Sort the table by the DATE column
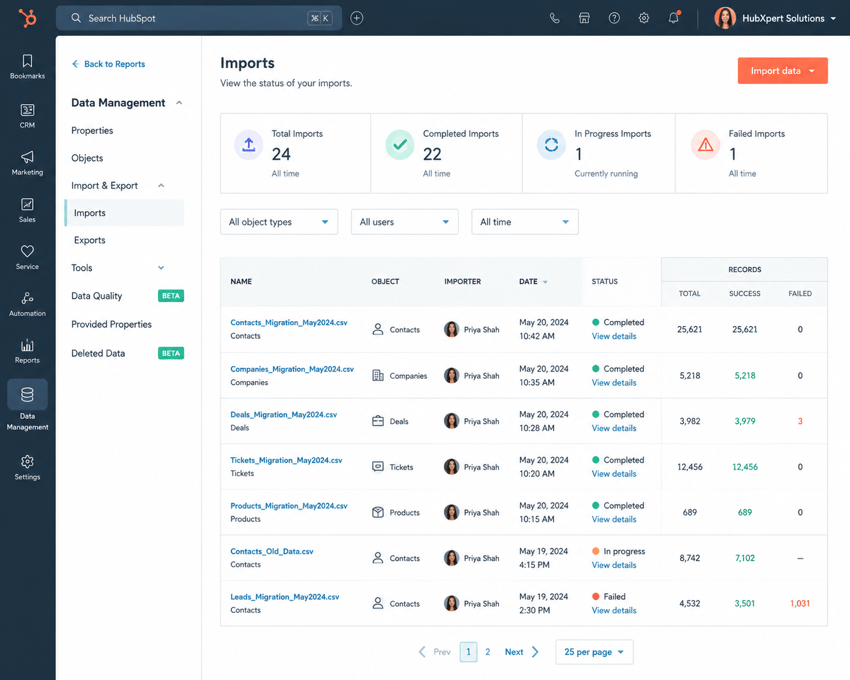 click(x=533, y=281)
